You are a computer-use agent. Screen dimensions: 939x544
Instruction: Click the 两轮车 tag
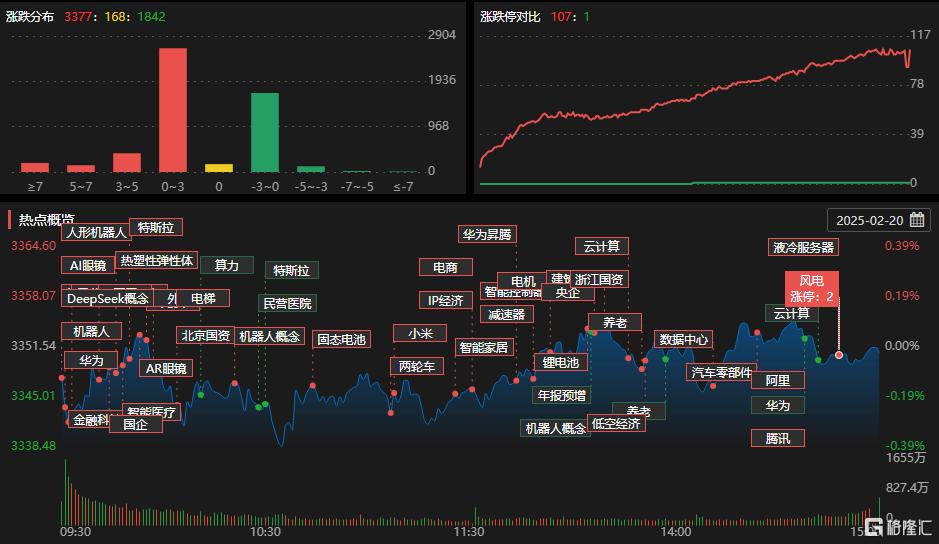pos(417,365)
